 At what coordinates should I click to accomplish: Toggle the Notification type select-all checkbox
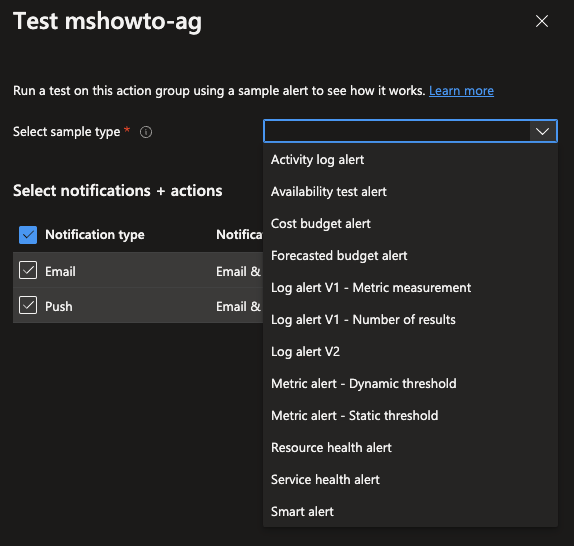(28, 235)
